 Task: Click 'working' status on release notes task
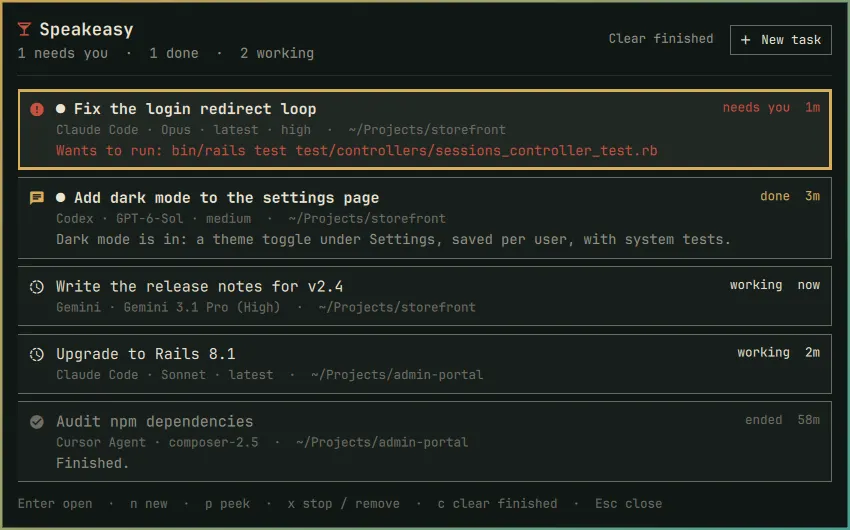click(x=756, y=285)
